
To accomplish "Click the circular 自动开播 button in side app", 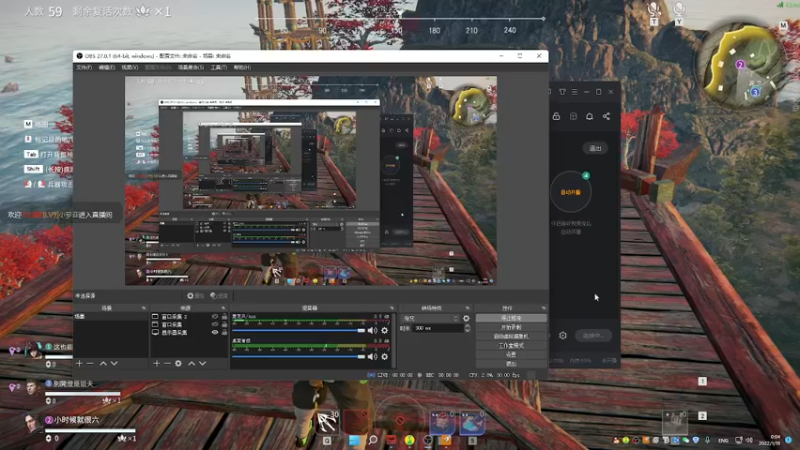I will [x=570, y=192].
